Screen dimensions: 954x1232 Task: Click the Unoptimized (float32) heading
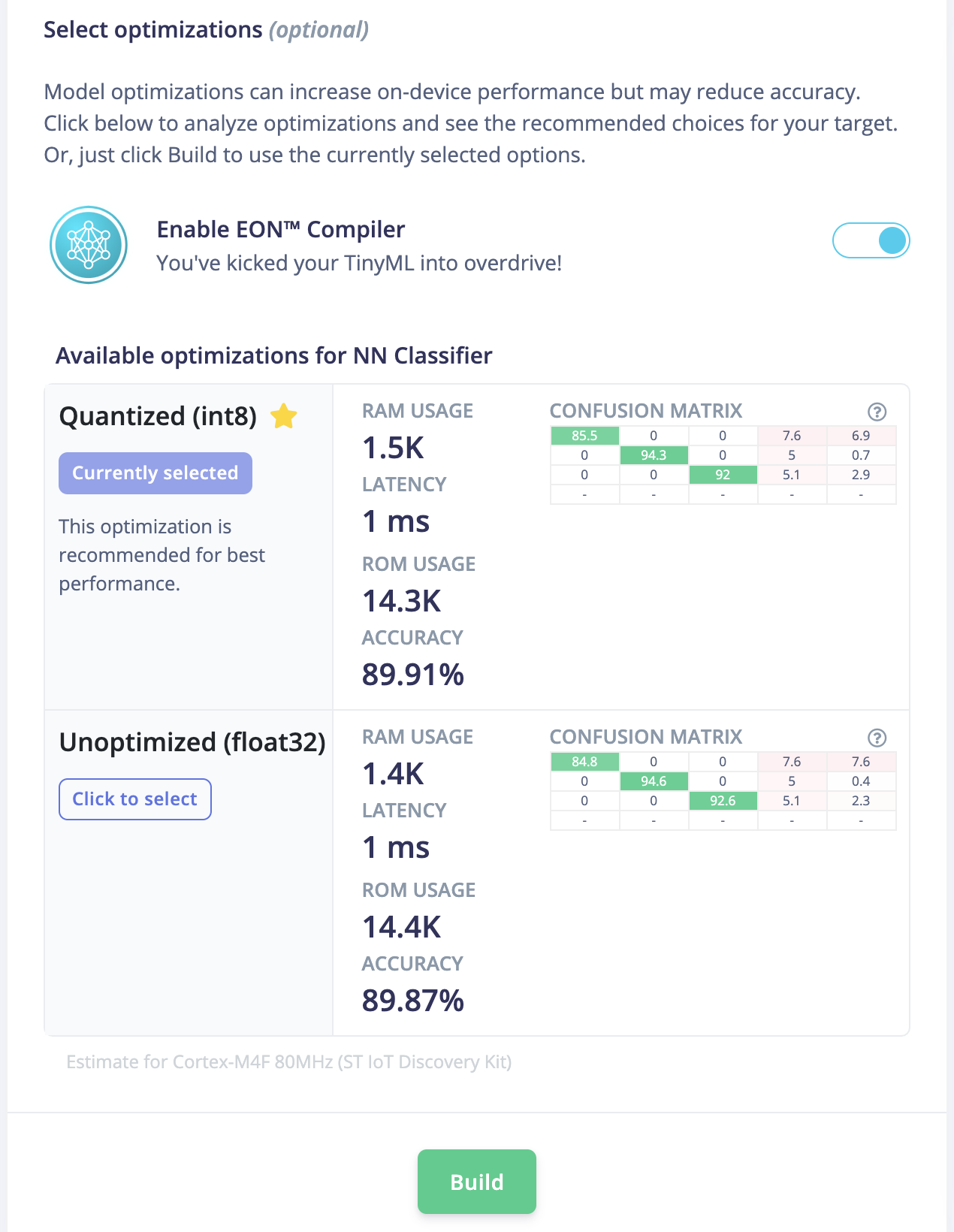192,742
